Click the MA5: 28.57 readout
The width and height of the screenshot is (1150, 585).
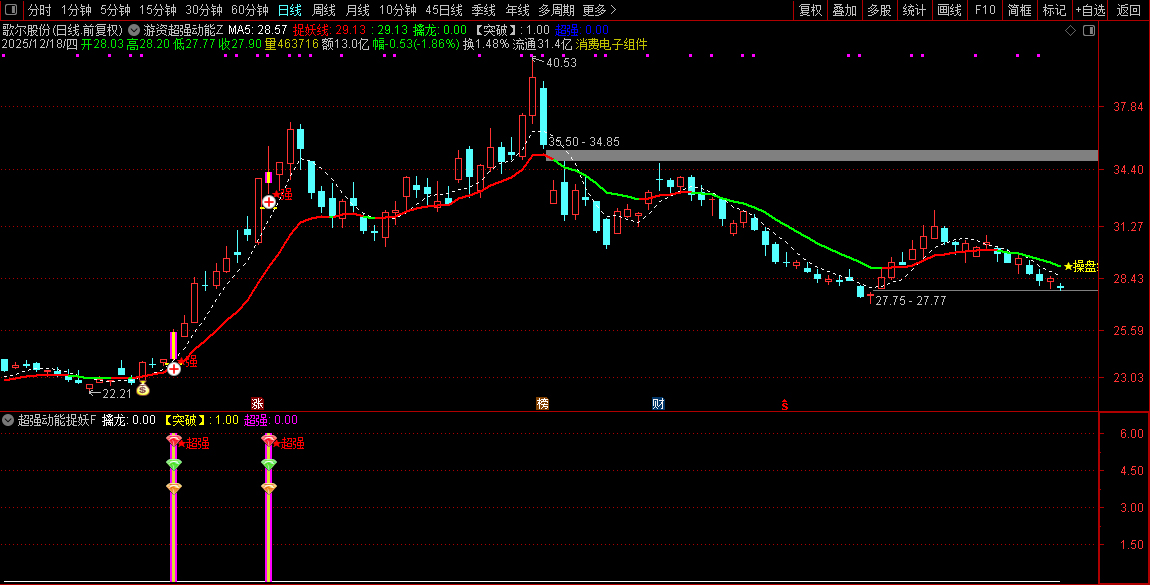point(257,30)
